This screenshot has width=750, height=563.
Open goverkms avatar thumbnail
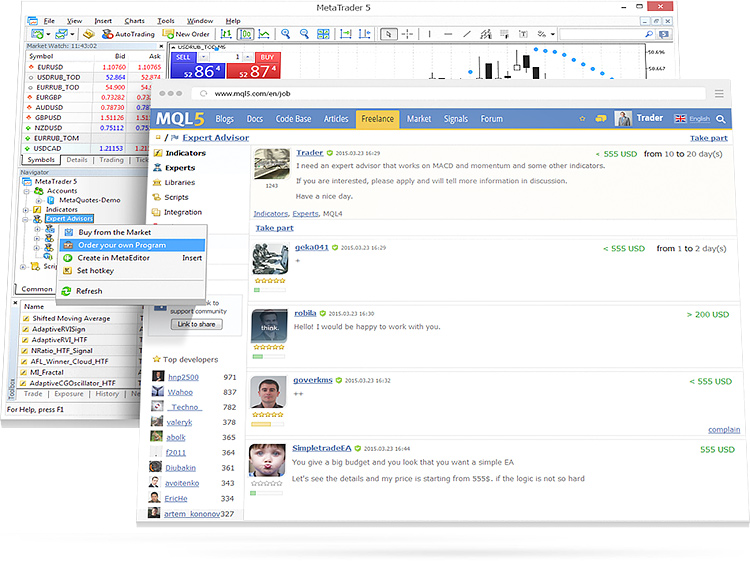click(x=268, y=392)
